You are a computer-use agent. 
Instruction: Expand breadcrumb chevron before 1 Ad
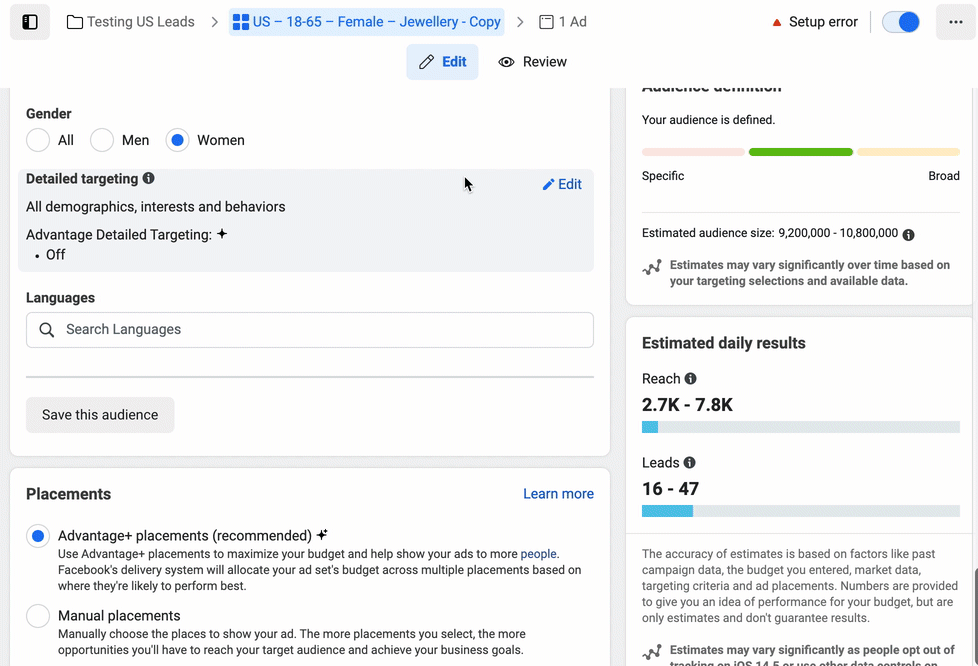pos(520,22)
